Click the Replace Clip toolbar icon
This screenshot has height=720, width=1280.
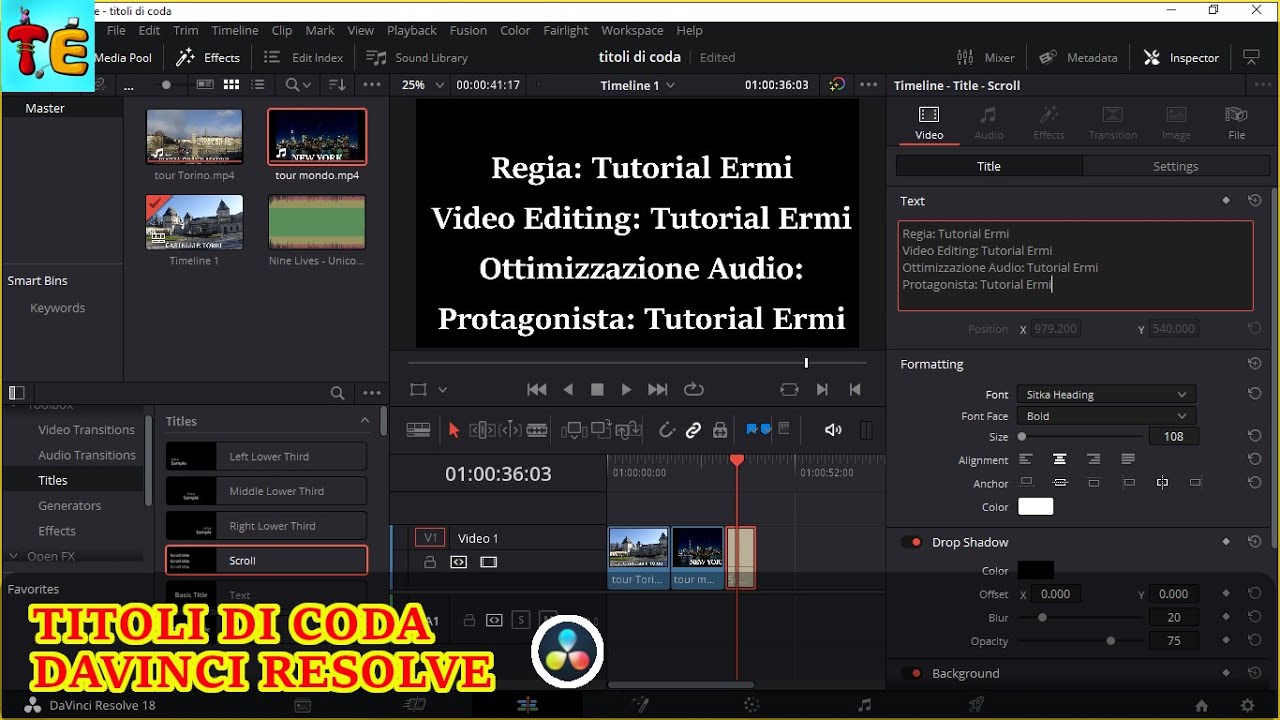(x=628, y=430)
